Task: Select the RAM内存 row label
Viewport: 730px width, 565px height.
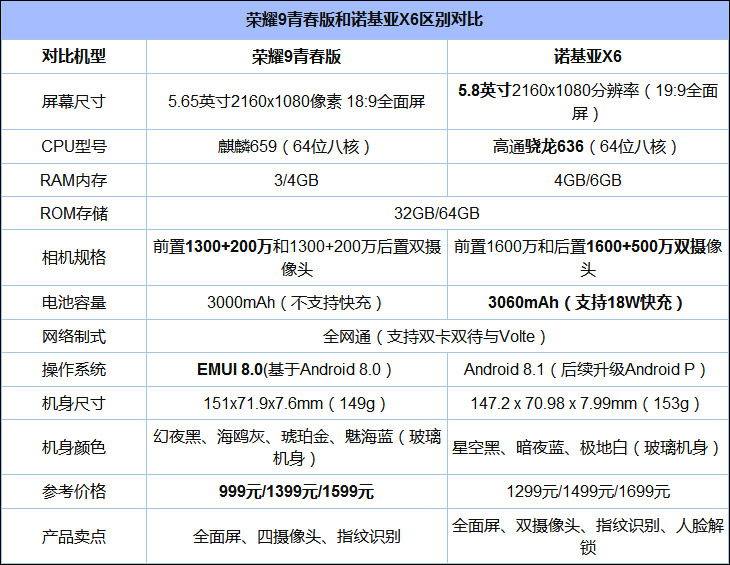Action: click(74, 180)
